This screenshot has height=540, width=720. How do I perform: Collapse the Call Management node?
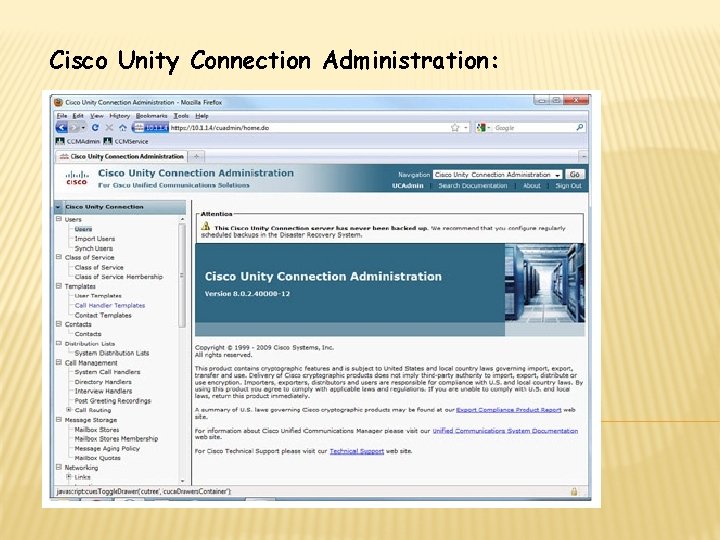tap(59, 362)
